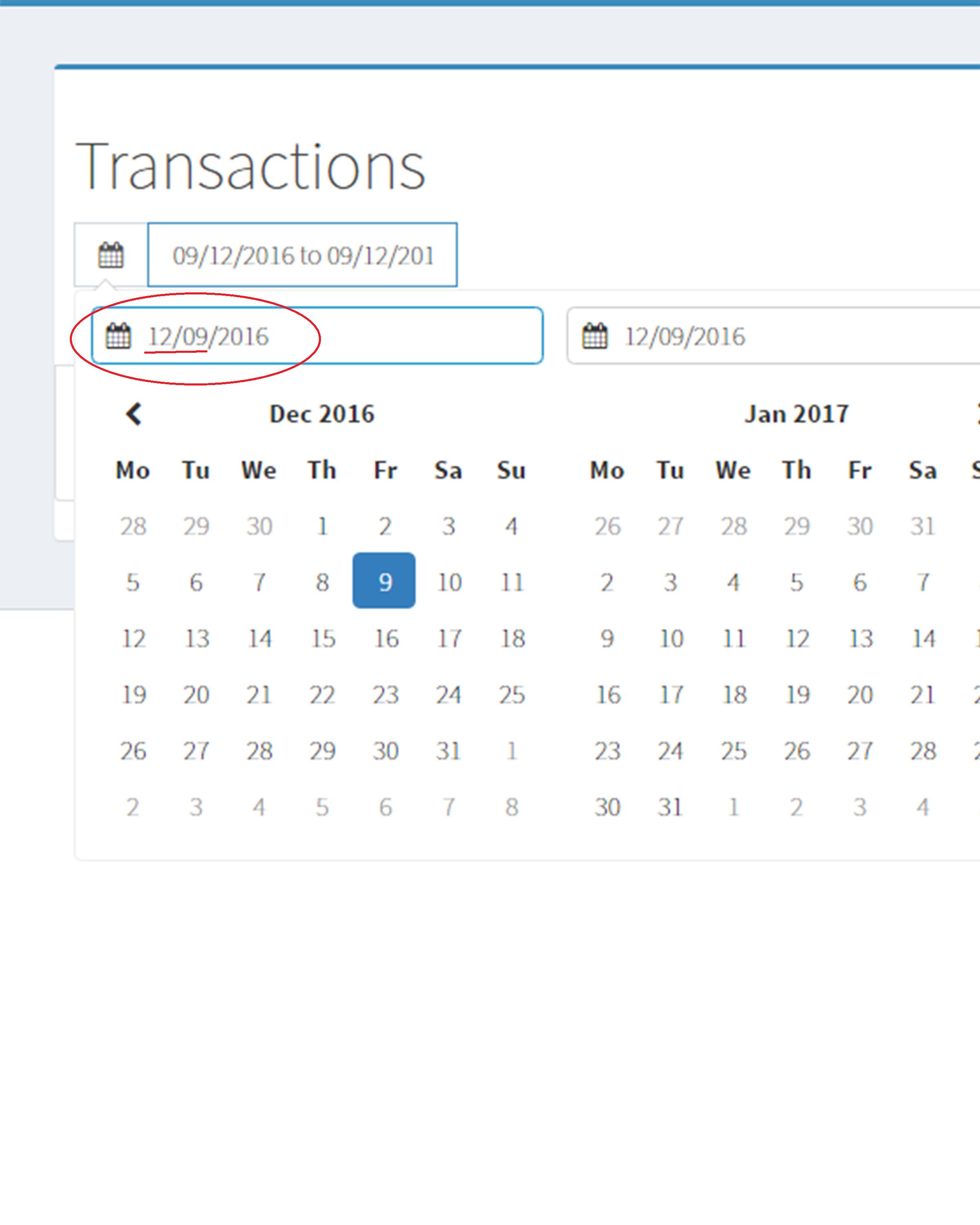Go to the previous month with the left chevron
This screenshot has width=980, height=1225.
pyautogui.click(x=134, y=414)
